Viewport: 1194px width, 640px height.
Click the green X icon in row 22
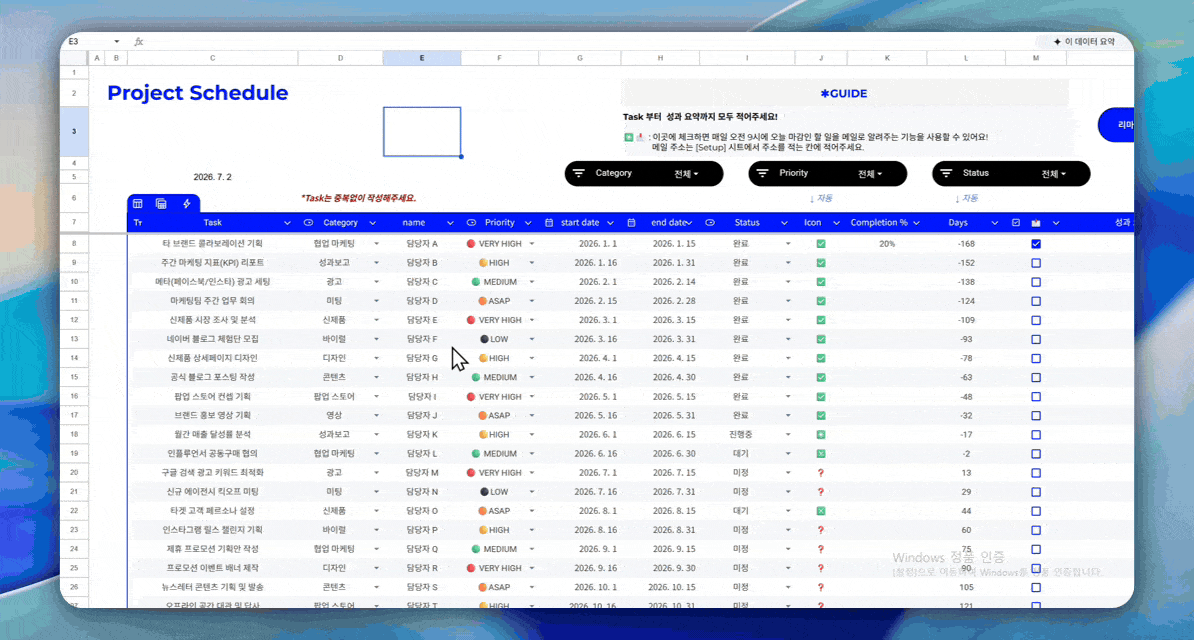[x=821, y=510]
